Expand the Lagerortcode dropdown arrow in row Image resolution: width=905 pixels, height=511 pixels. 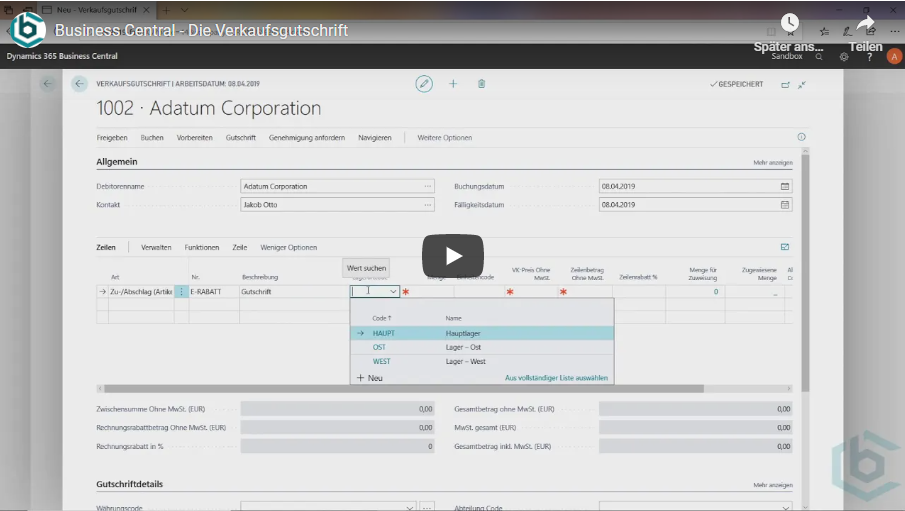(393, 292)
